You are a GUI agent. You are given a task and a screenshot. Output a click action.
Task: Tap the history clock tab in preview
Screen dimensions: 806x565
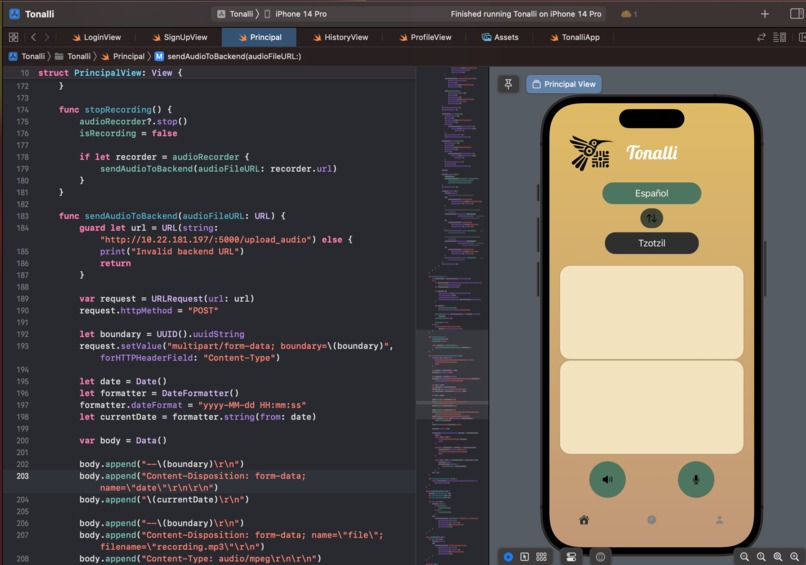point(651,520)
